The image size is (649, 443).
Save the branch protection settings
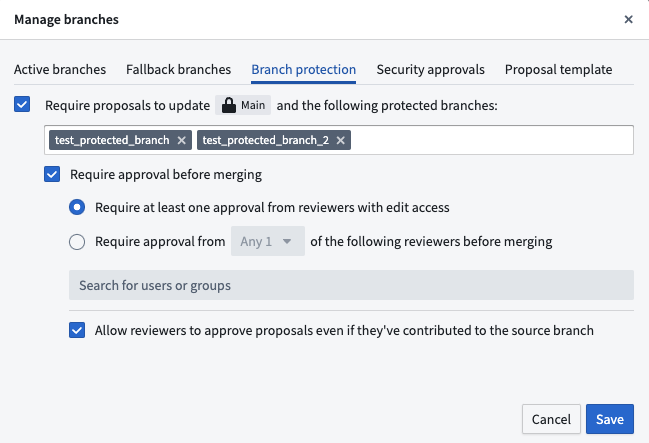tap(610, 419)
